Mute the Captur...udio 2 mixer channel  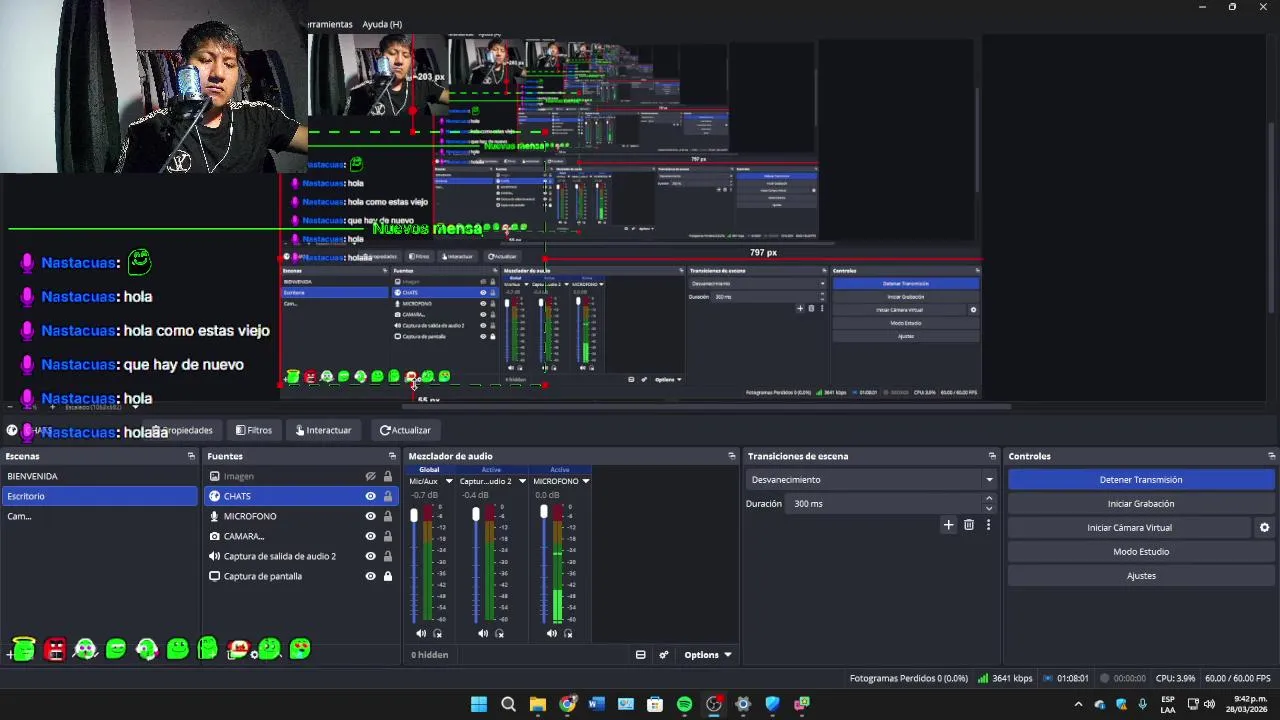[x=483, y=633]
